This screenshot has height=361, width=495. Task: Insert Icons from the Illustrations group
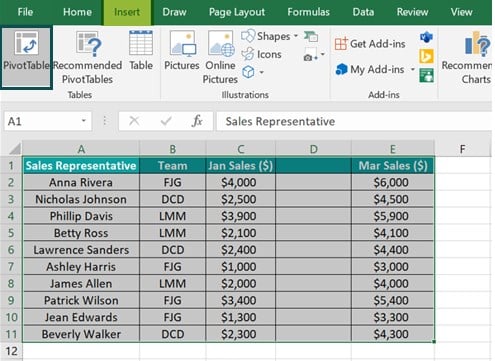point(261,54)
